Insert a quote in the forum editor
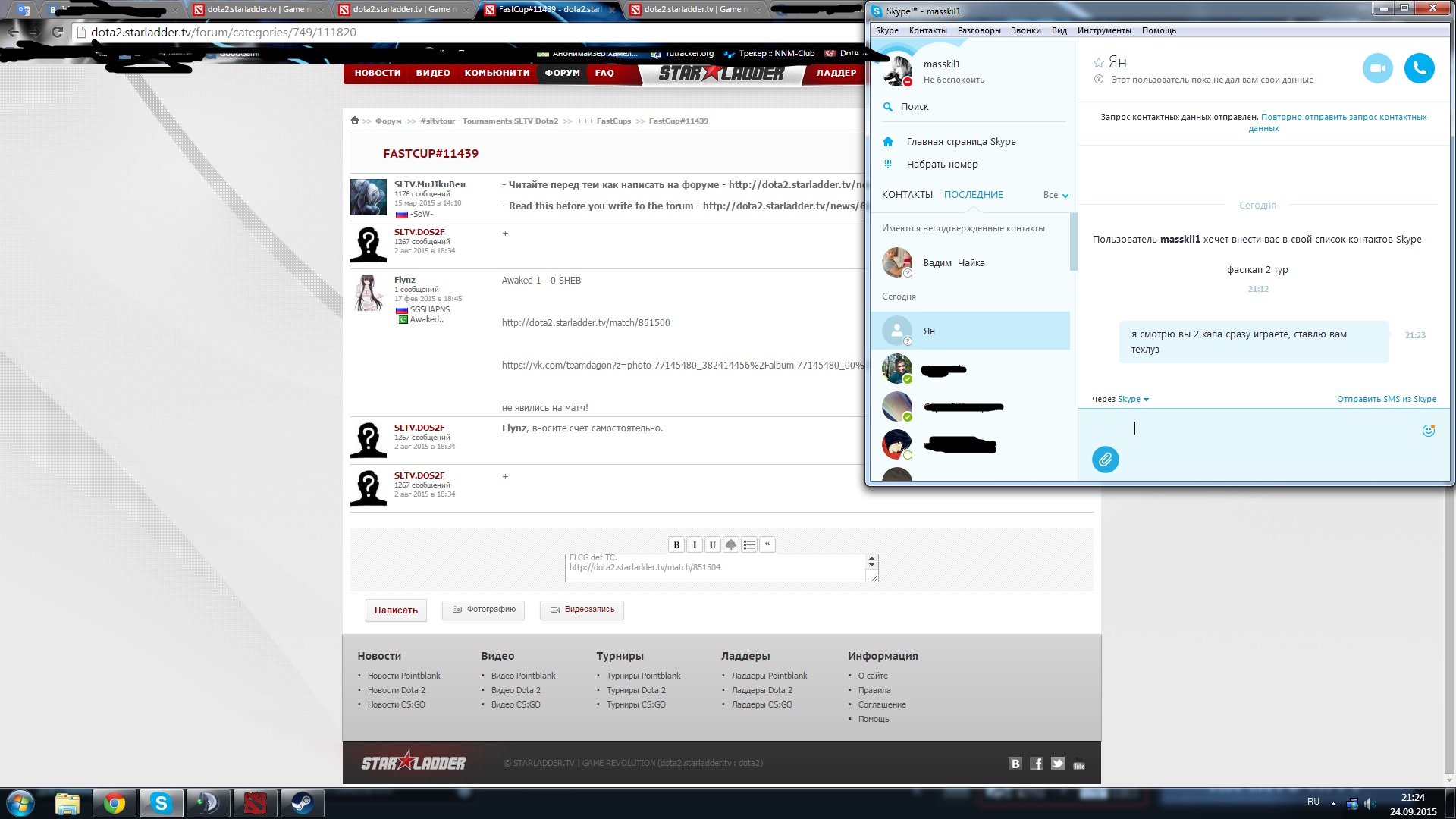Screen dimensions: 1456x819 coord(767,544)
